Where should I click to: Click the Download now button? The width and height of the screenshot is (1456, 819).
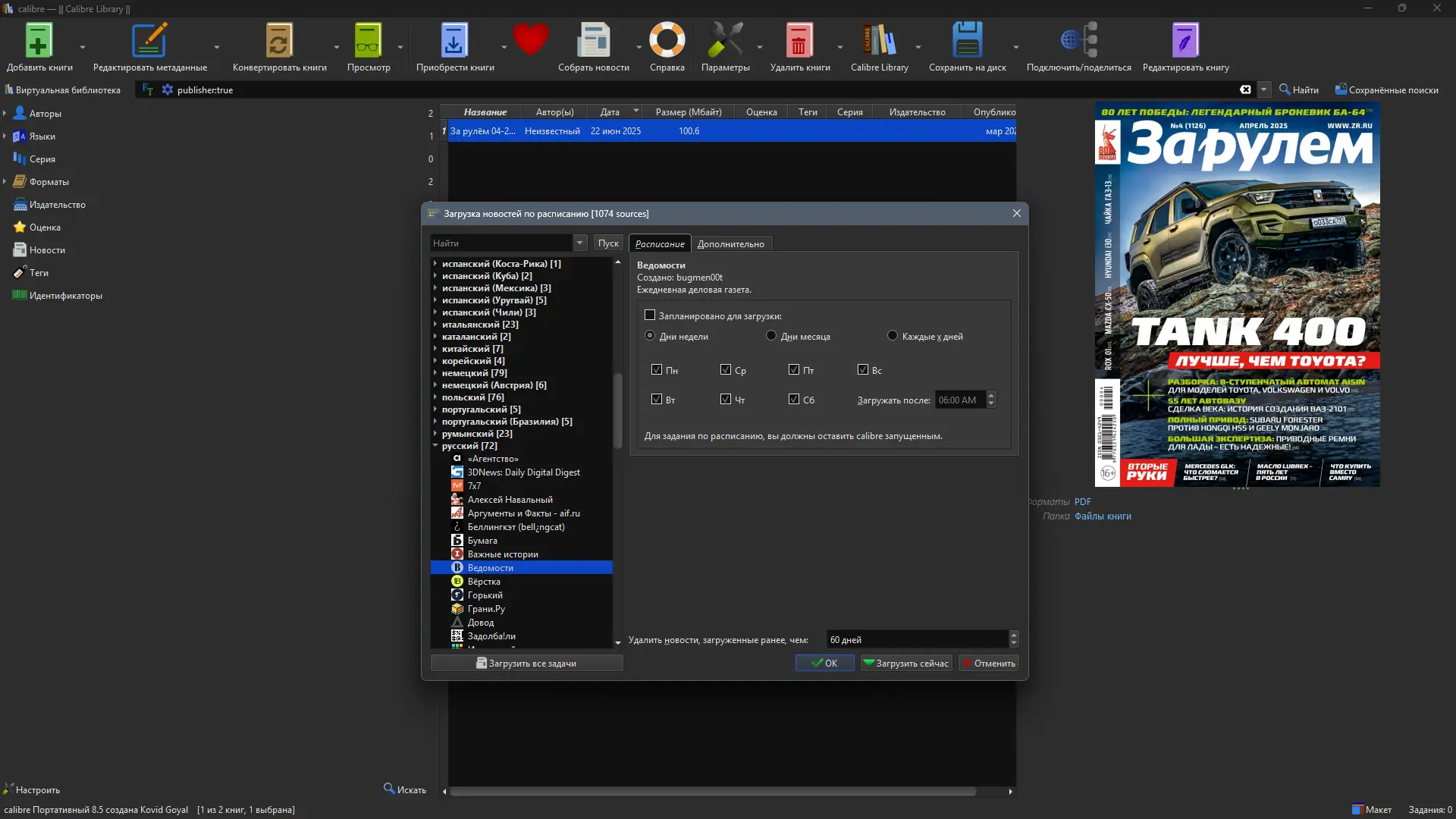906,664
